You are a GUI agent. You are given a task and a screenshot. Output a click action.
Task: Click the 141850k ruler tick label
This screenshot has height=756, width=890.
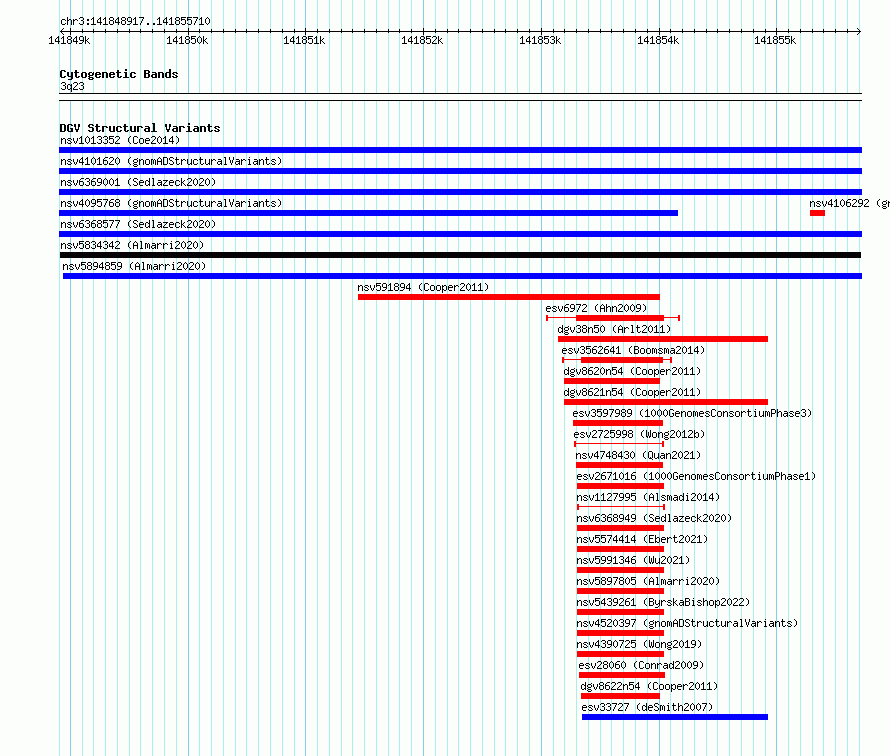coord(187,40)
